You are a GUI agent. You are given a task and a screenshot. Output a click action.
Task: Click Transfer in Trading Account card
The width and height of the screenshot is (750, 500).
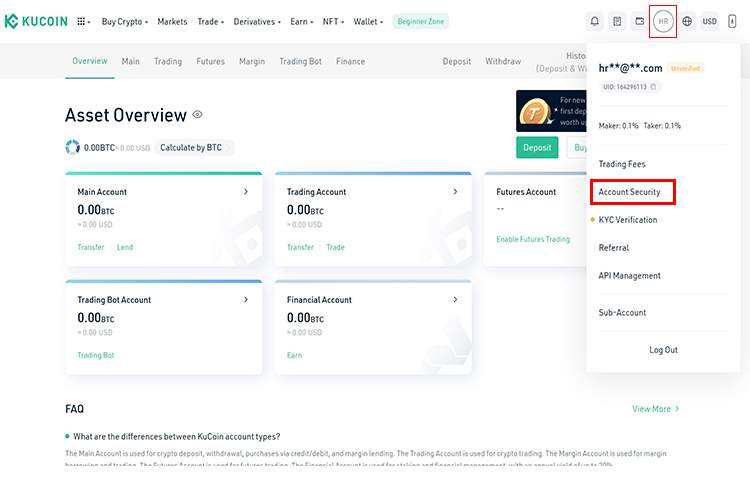300,247
